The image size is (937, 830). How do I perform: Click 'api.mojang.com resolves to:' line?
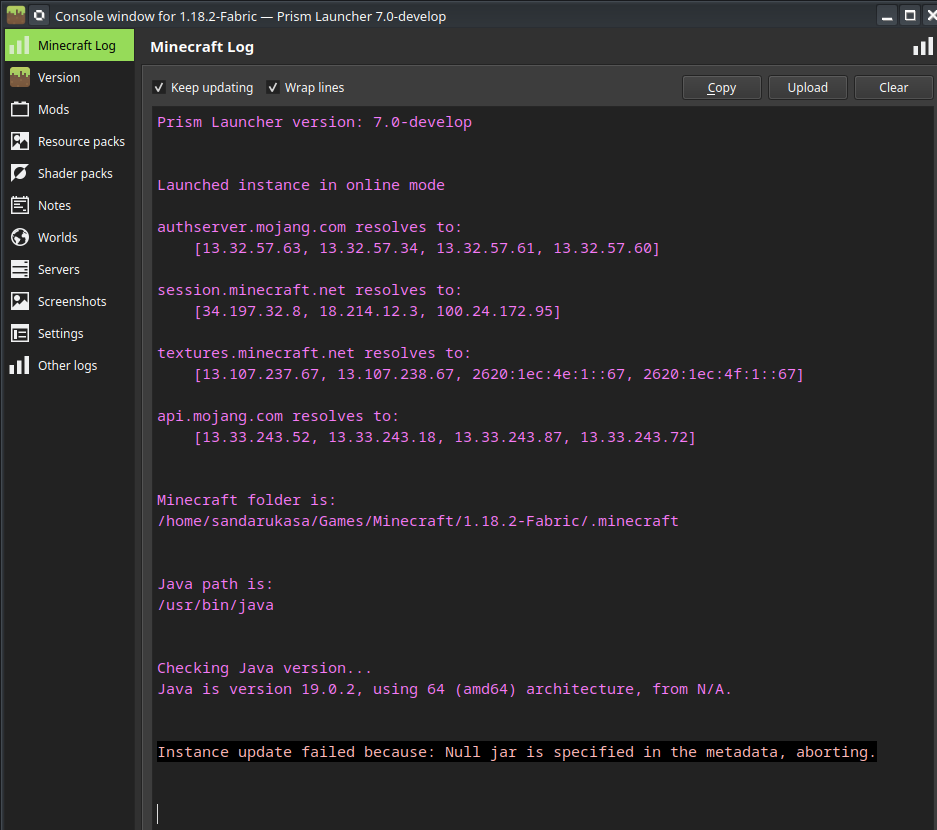coord(278,416)
